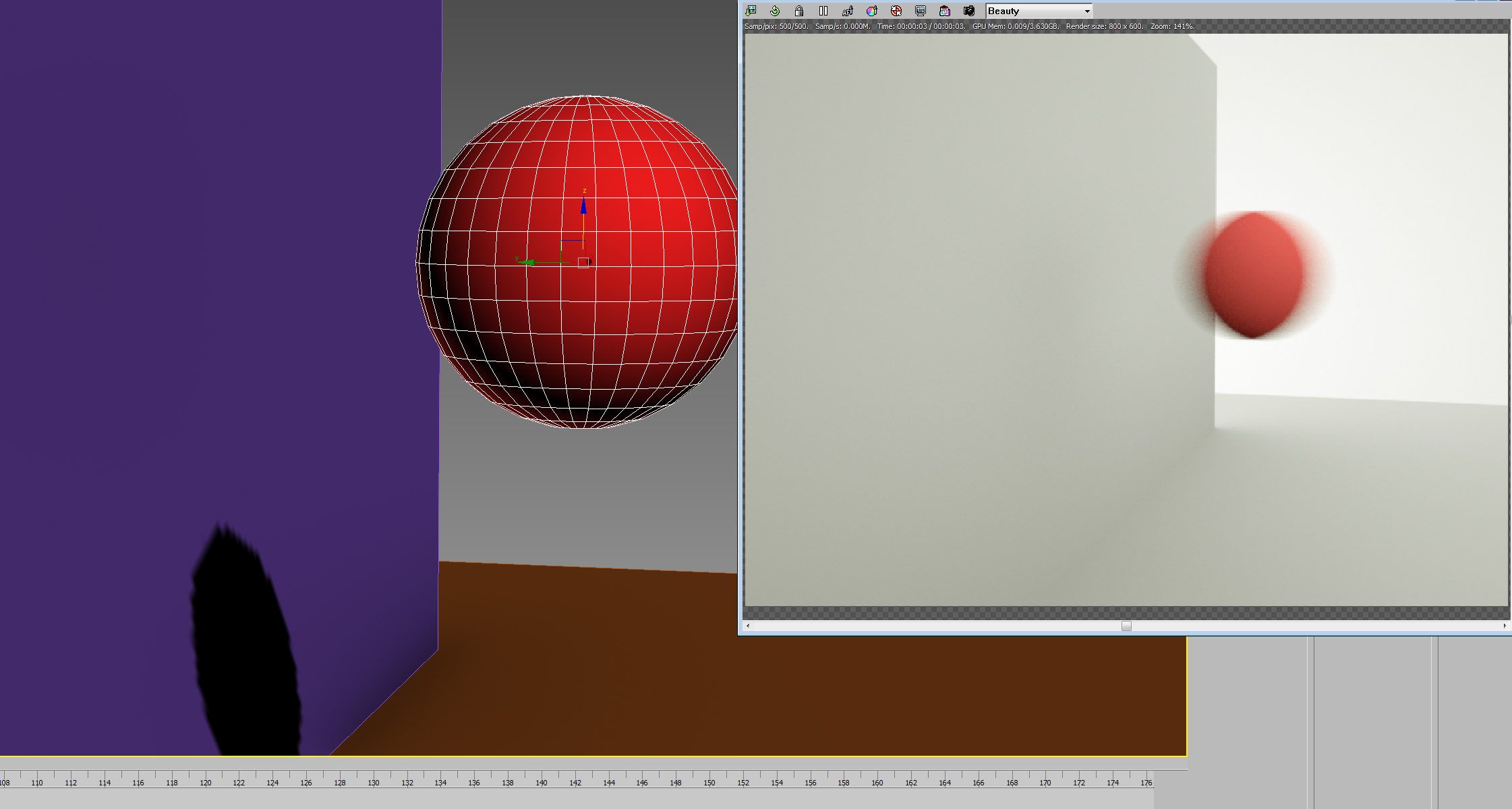Restart the render with green refresh icon

[775, 11]
